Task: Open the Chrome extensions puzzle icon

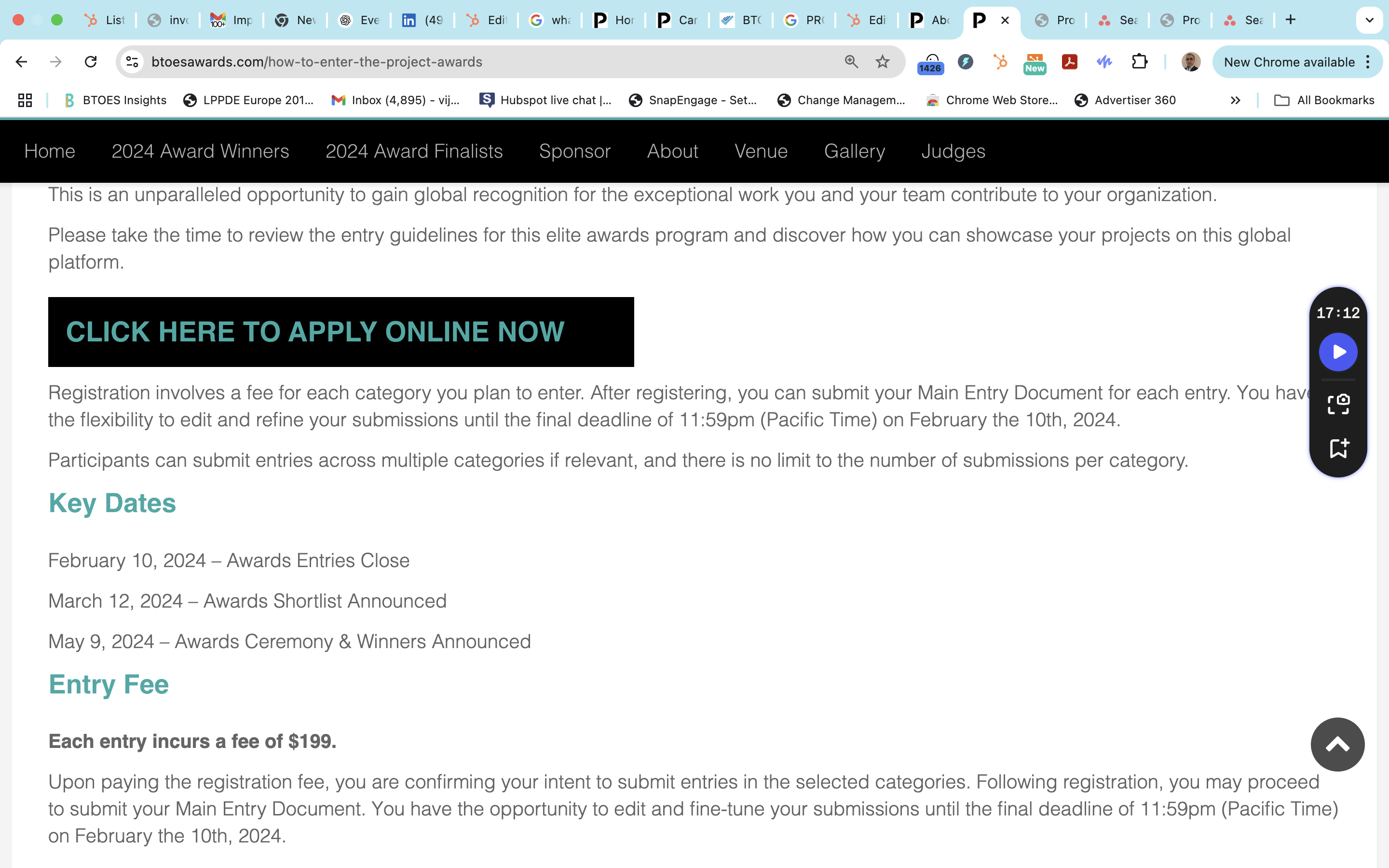Action: click(x=1139, y=61)
